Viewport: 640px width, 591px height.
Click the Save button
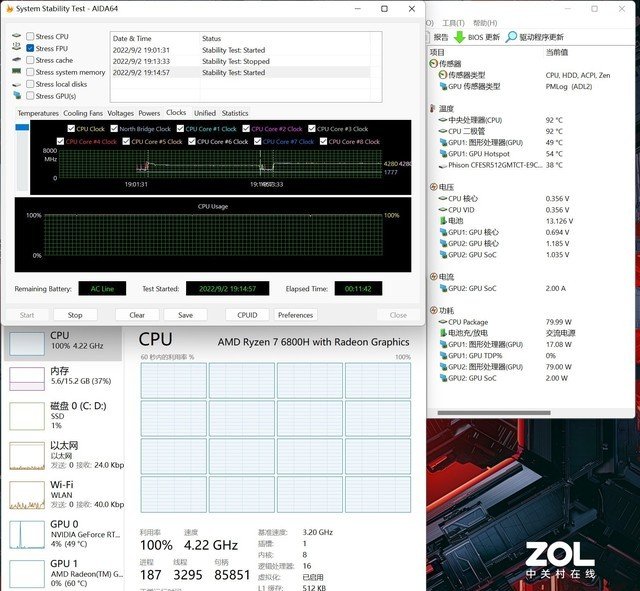pyautogui.click(x=185, y=315)
